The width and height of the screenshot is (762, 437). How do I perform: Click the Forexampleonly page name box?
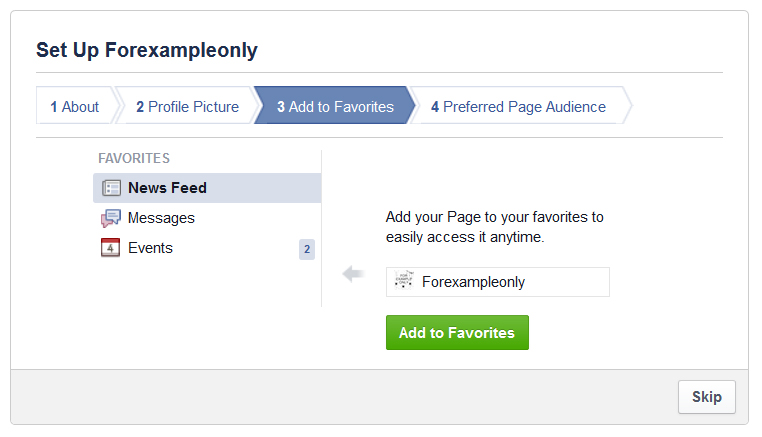497,282
